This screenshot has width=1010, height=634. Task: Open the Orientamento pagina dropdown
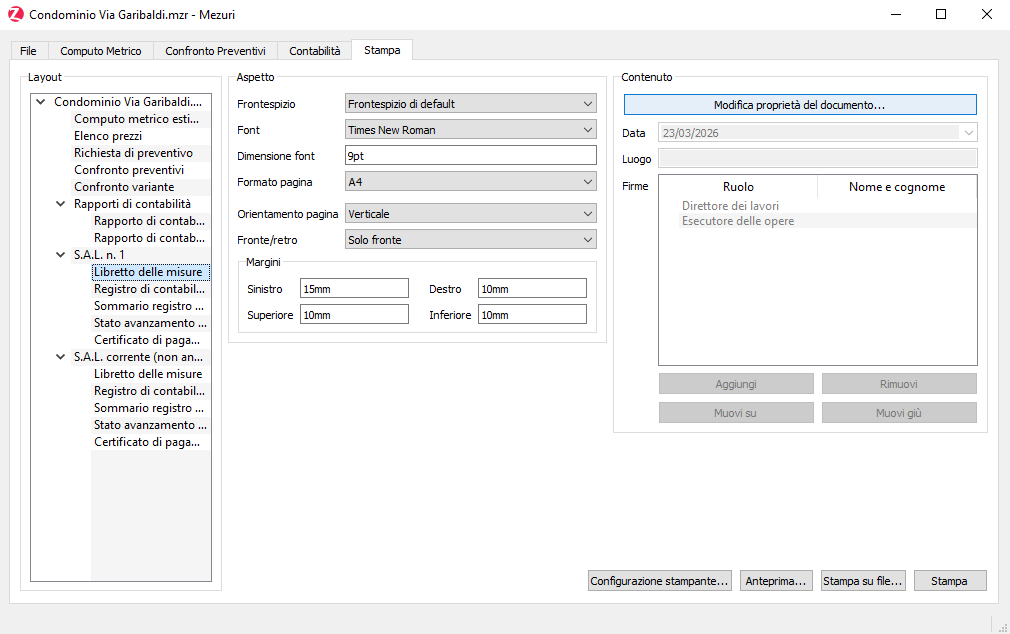[x=470, y=214]
